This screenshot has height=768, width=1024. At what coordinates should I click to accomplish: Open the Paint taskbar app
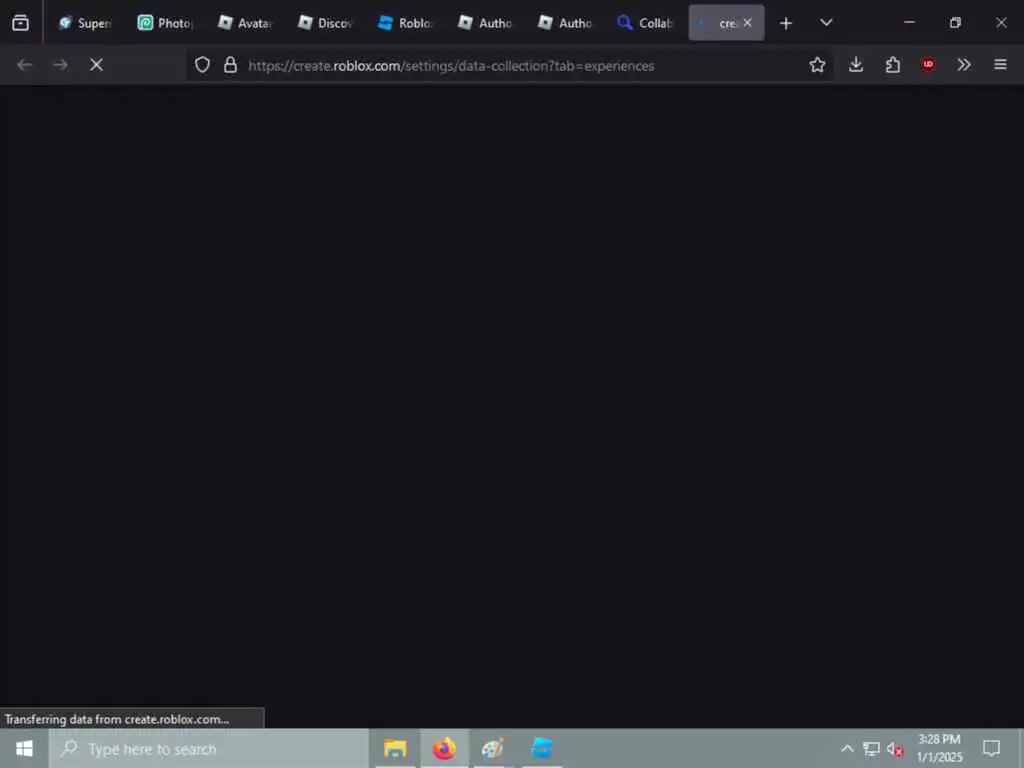tap(492, 748)
